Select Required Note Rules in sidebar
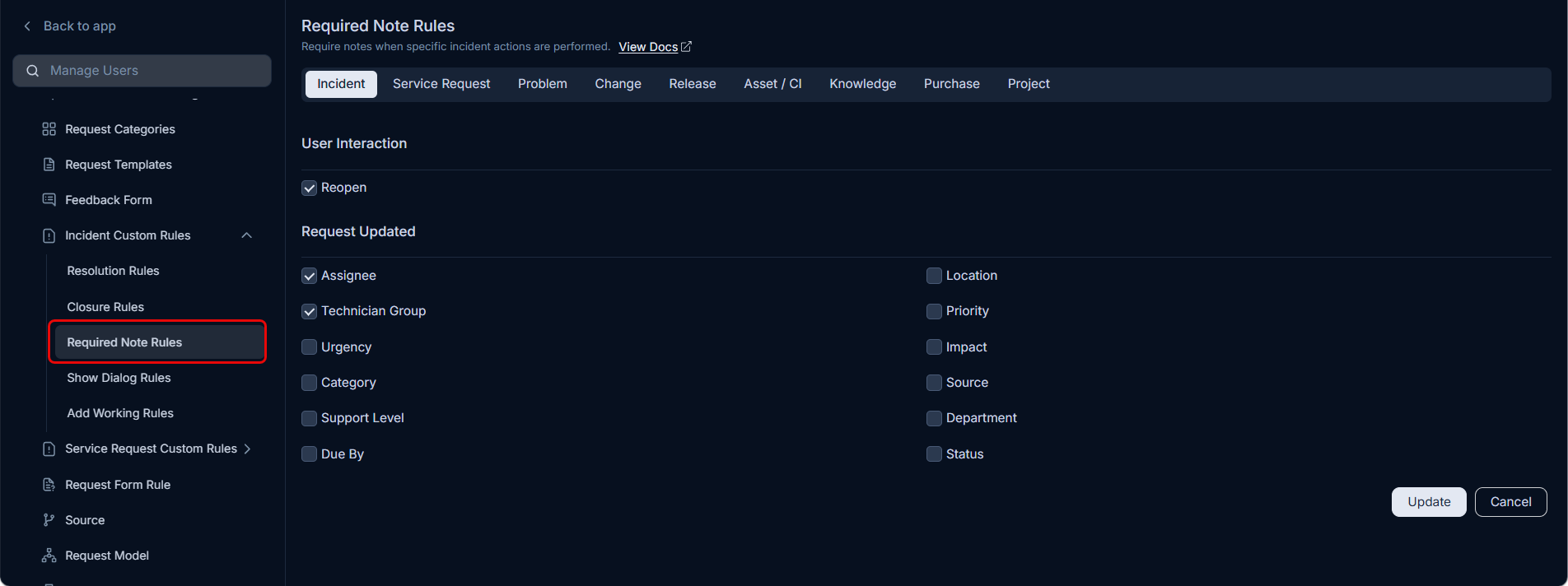 click(159, 342)
